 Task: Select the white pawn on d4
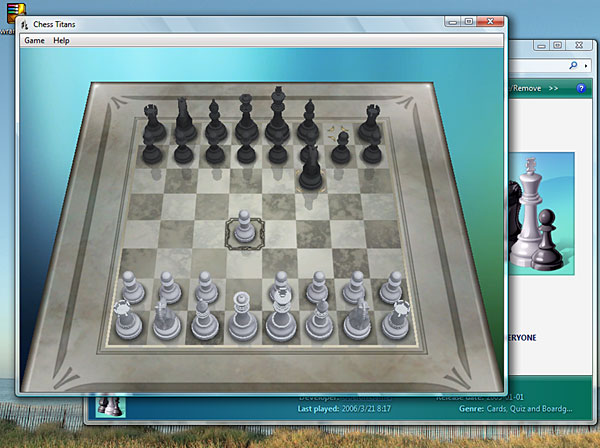(x=245, y=226)
